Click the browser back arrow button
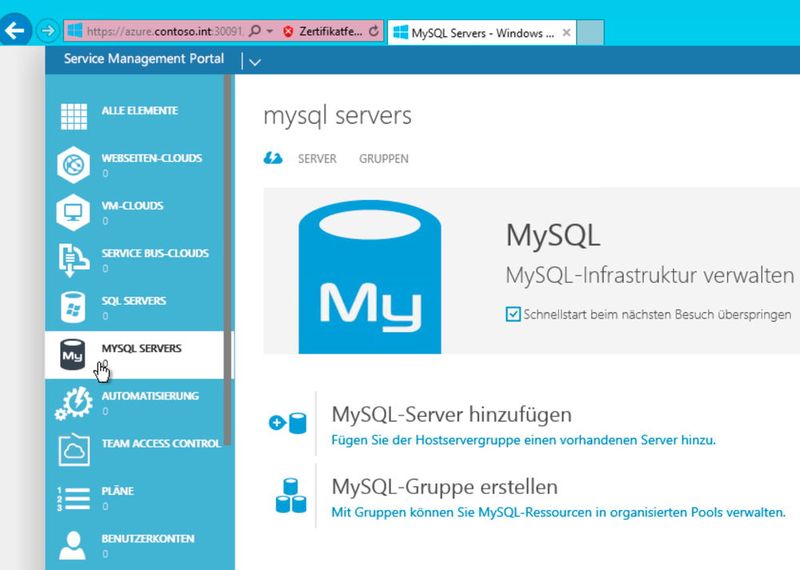The width and height of the screenshot is (800, 570). coord(15,31)
